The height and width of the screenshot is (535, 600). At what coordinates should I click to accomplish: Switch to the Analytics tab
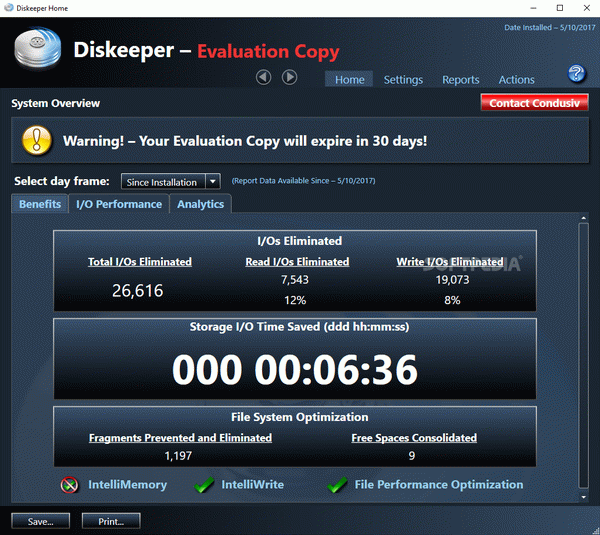(x=201, y=204)
